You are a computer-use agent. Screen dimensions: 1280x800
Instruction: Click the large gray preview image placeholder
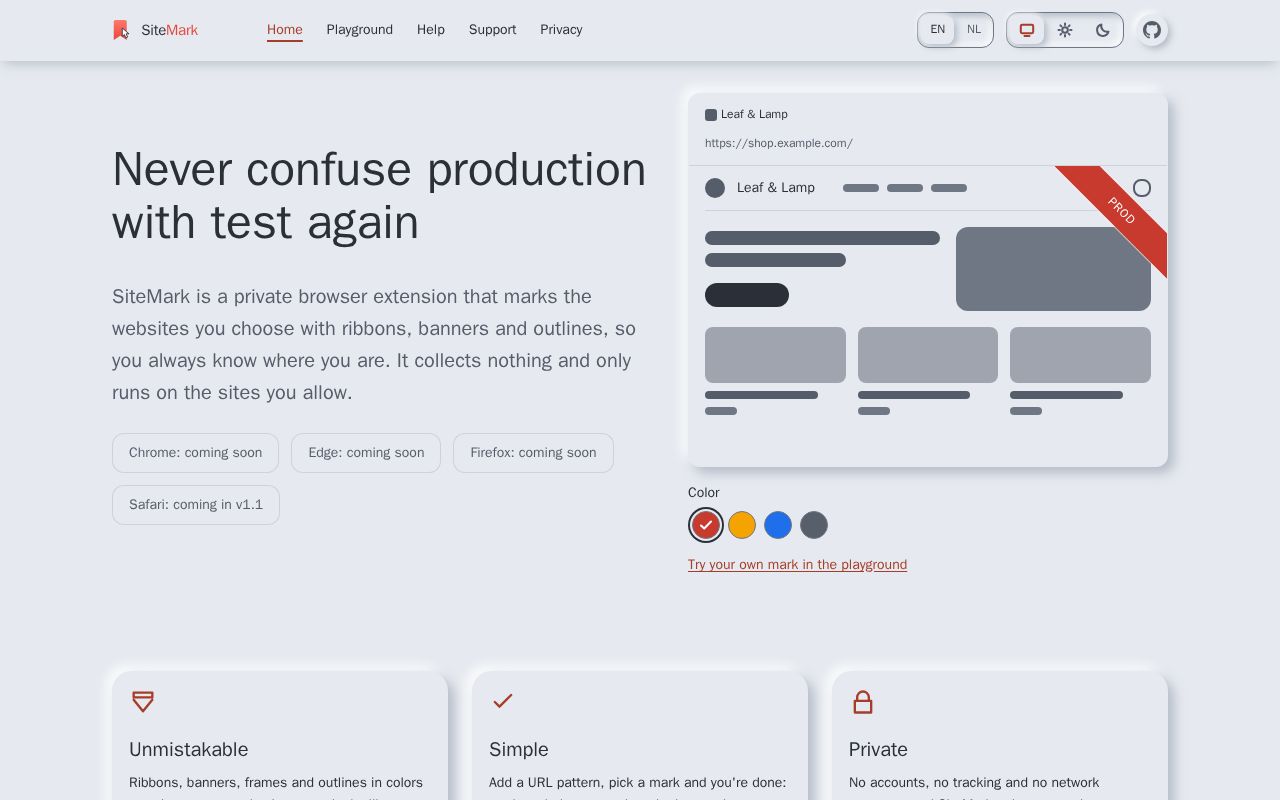click(1053, 269)
